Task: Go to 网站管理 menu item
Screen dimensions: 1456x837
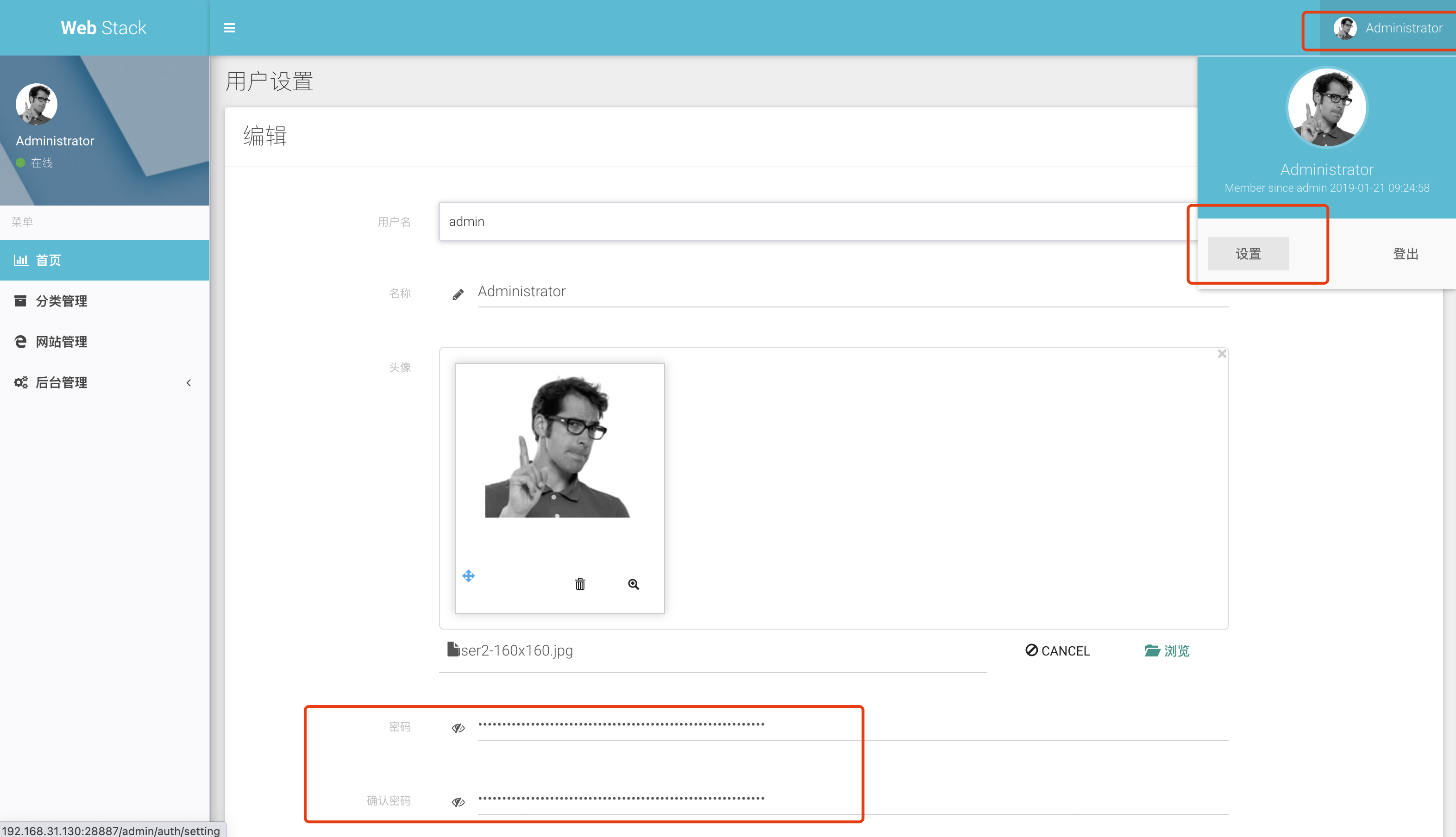Action: 61,342
